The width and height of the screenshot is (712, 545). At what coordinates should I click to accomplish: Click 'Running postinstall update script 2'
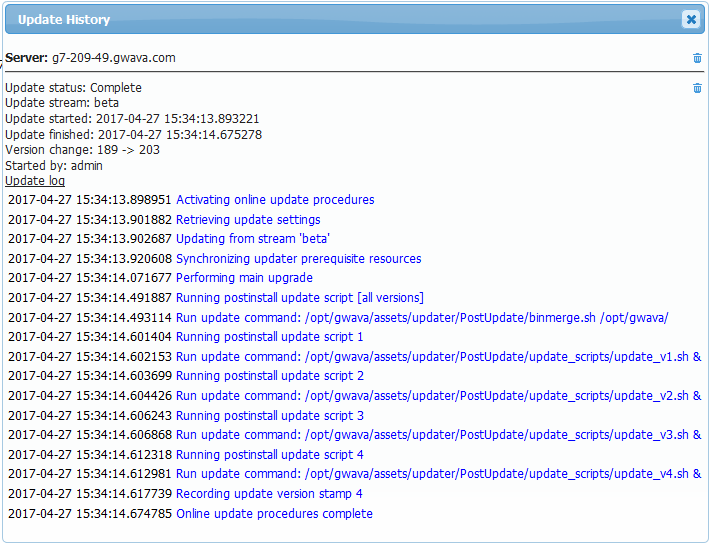(270, 376)
